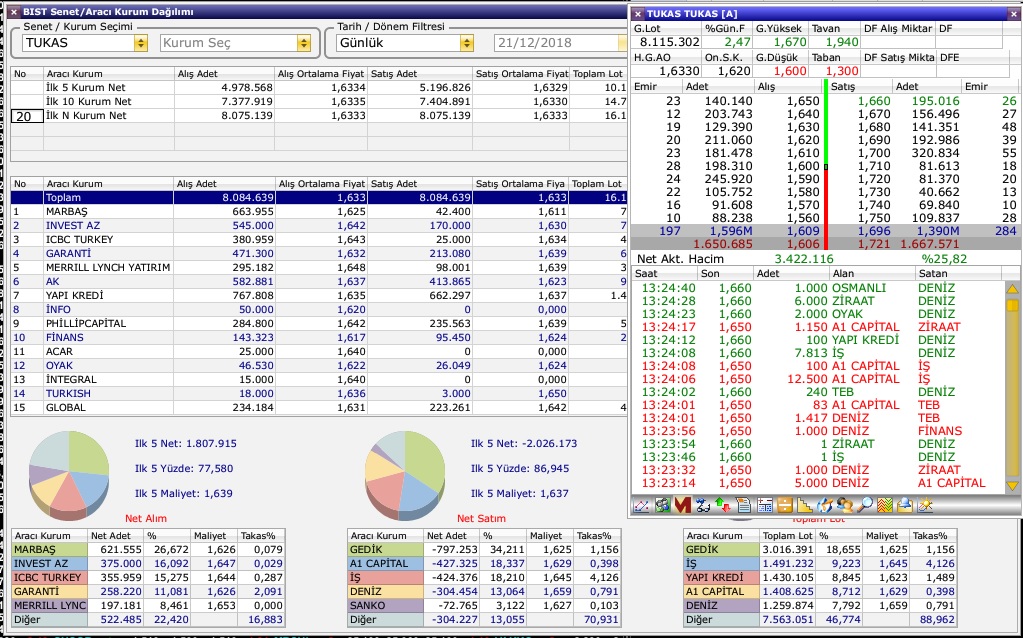The width and height of the screenshot is (1023, 638).
Task: Click the Son column header in trades list
Action: click(x=727, y=274)
